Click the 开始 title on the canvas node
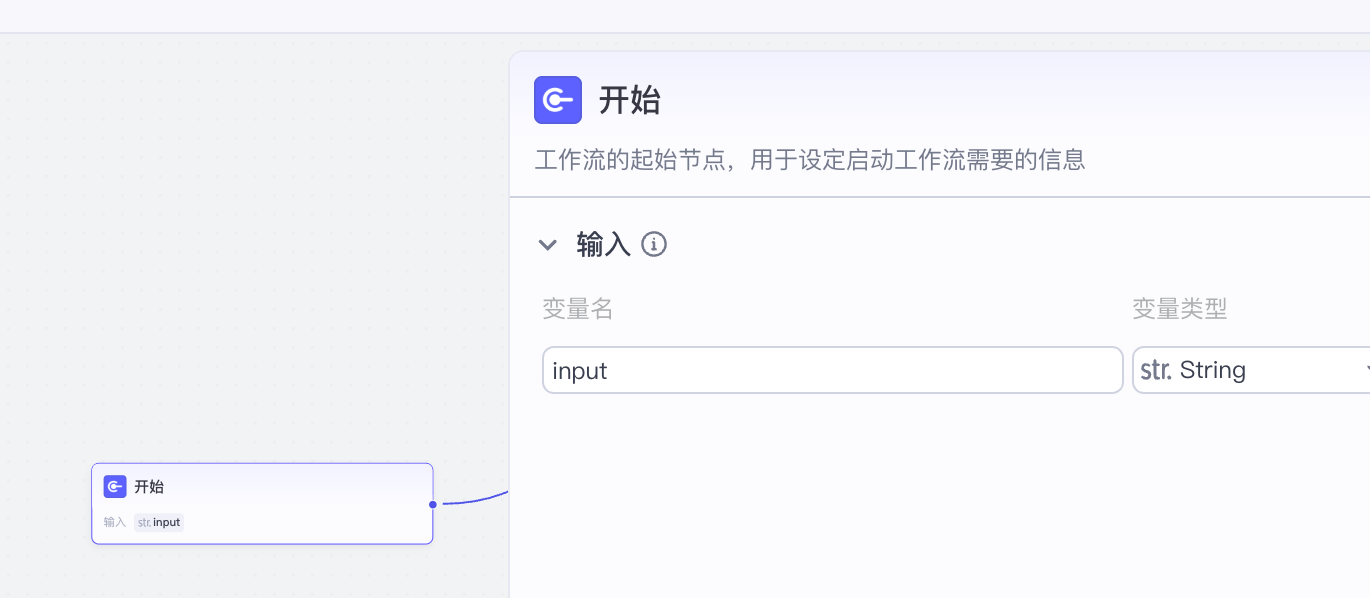1370x598 pixels. click(149, 487)
